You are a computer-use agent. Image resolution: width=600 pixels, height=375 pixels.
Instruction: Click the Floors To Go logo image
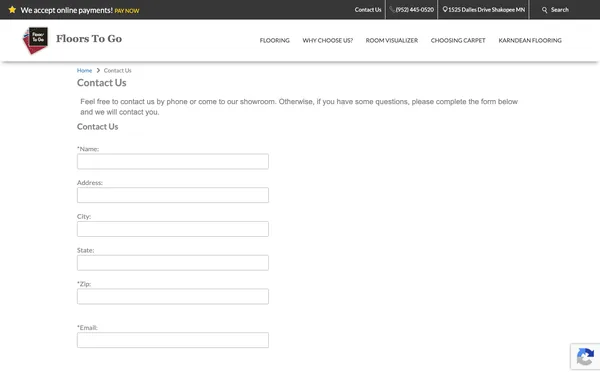pos(36,40)
